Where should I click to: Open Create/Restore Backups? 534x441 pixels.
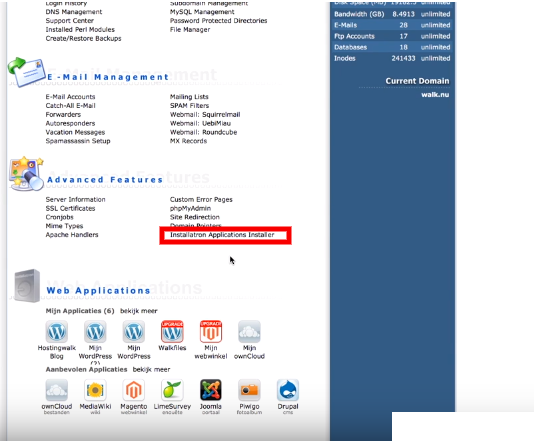[x=83, y=38]
